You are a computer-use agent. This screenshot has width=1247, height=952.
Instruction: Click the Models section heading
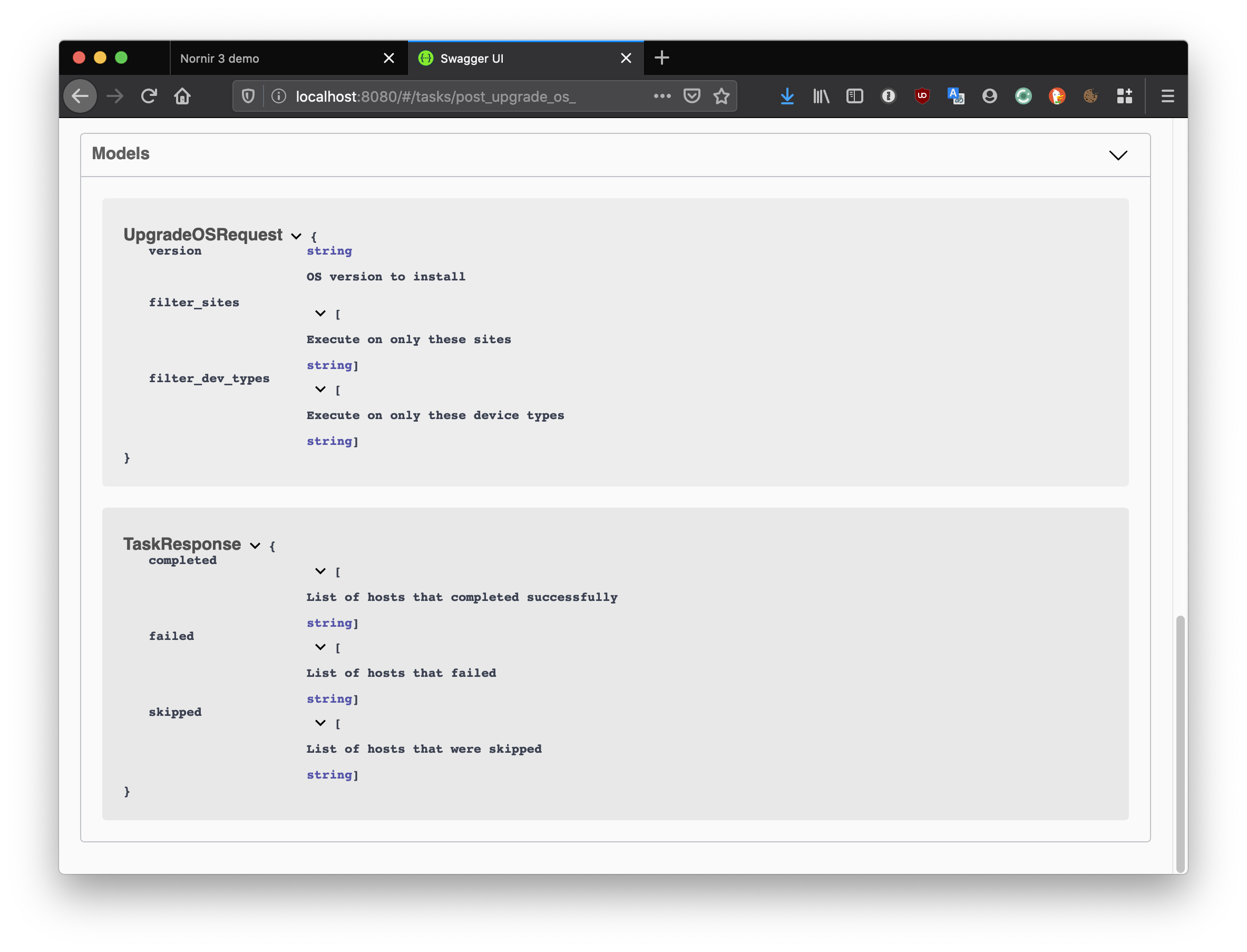[x=121, y=153]
